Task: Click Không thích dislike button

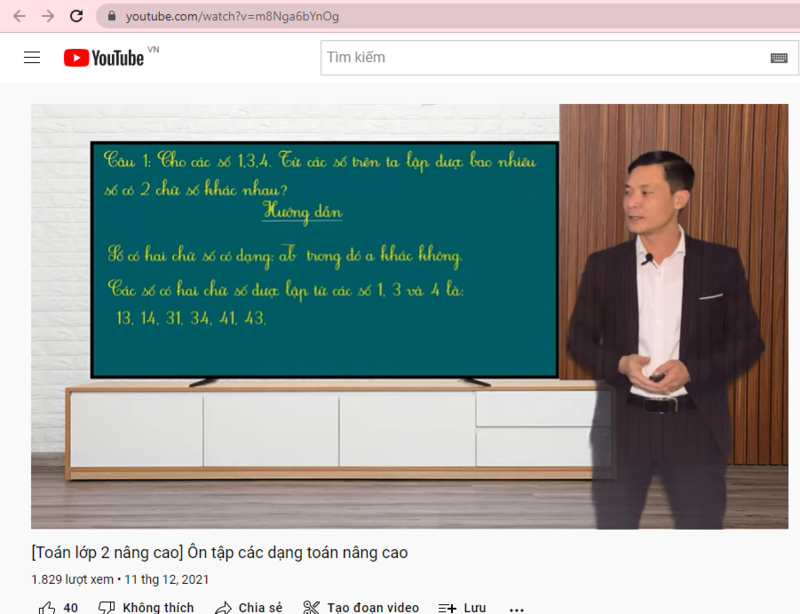Action: pyautogui.click(x=146, y=607)
